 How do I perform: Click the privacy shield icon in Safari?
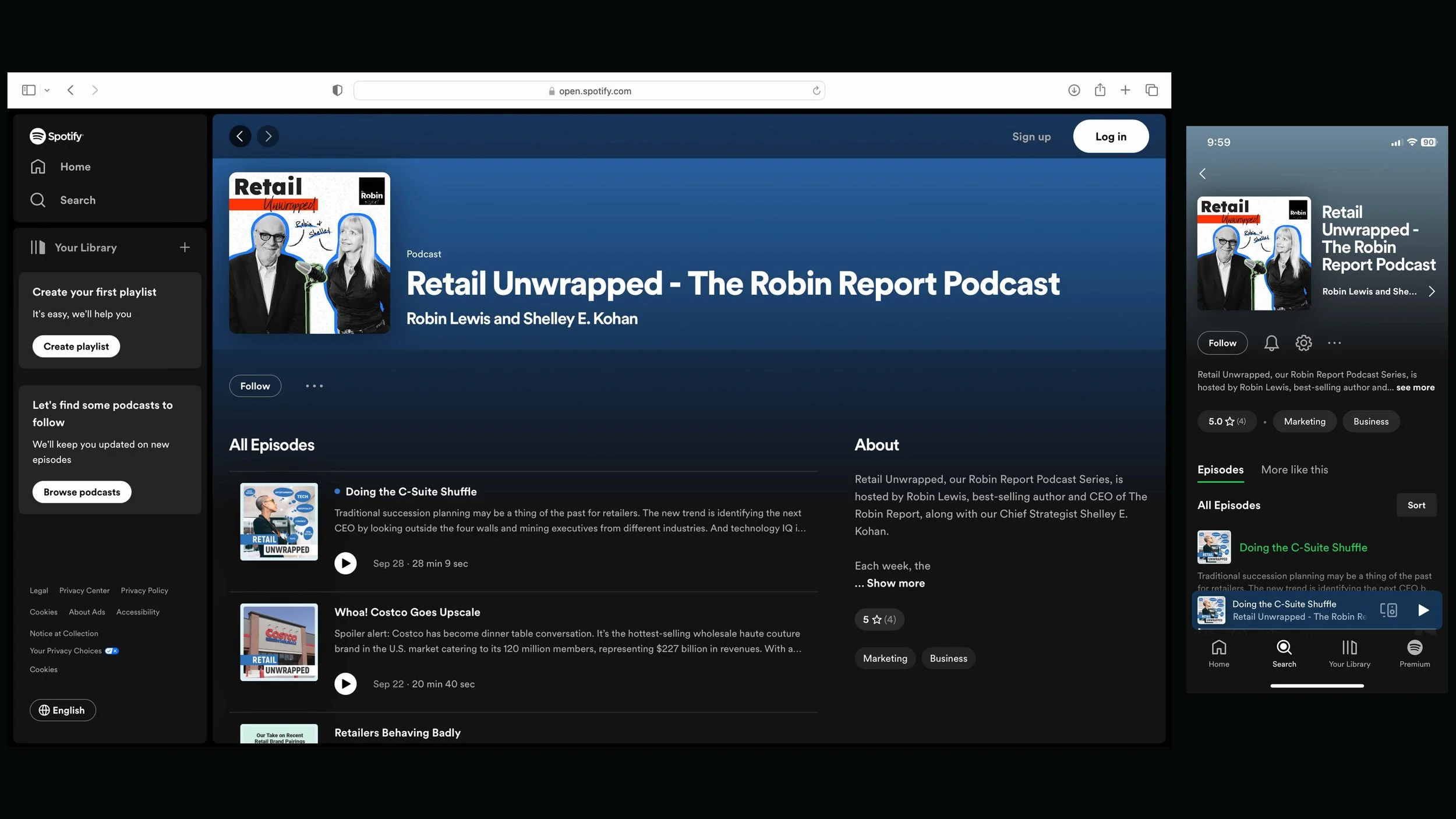[337, 90]
